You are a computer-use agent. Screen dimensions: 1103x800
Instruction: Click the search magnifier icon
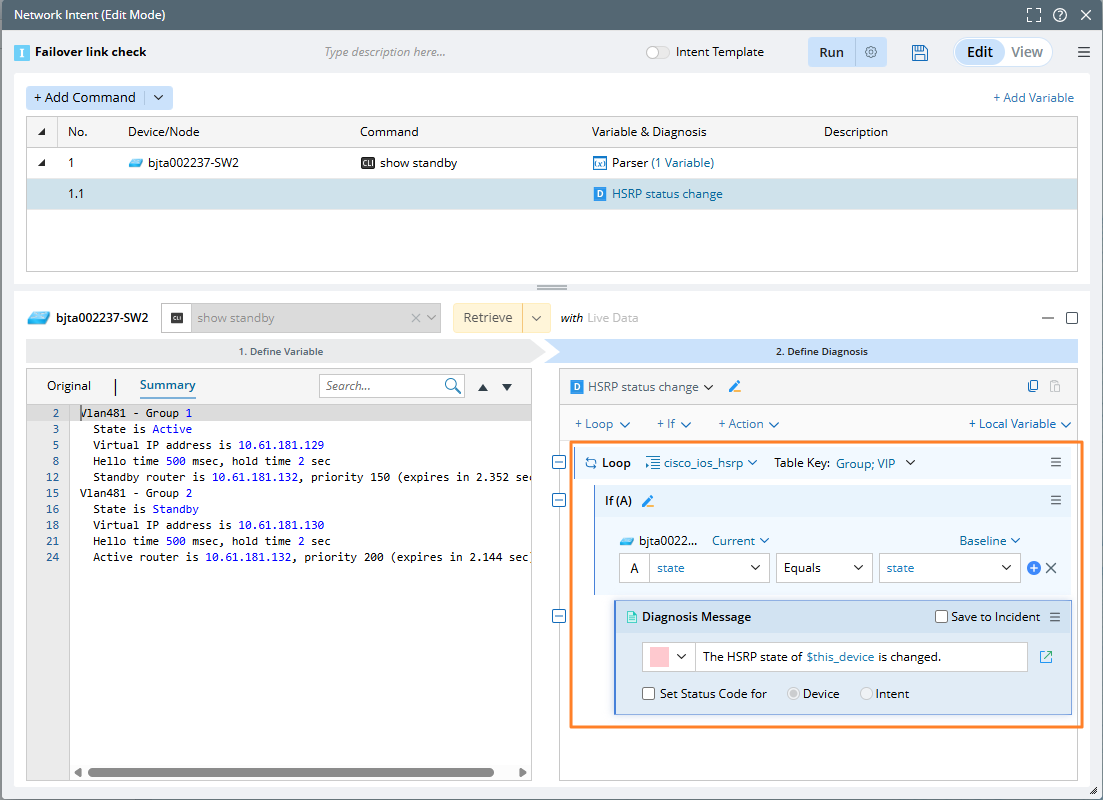click(x=453, y=386)
